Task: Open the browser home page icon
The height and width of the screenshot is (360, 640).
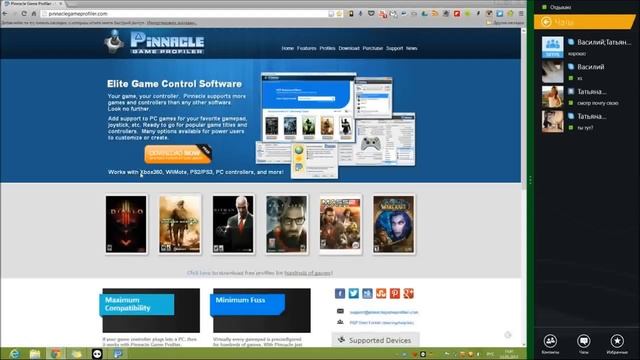Action: click(x=33, y=13)
